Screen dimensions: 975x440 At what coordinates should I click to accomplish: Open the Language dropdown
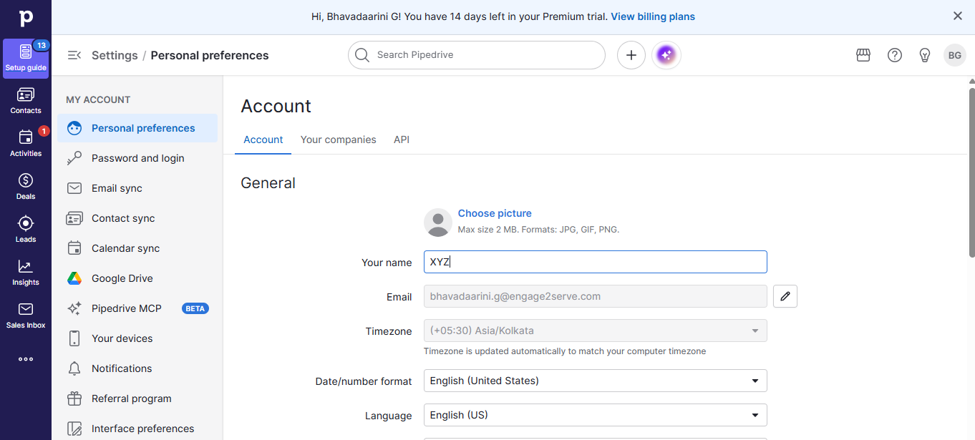(x=595, y=415)
